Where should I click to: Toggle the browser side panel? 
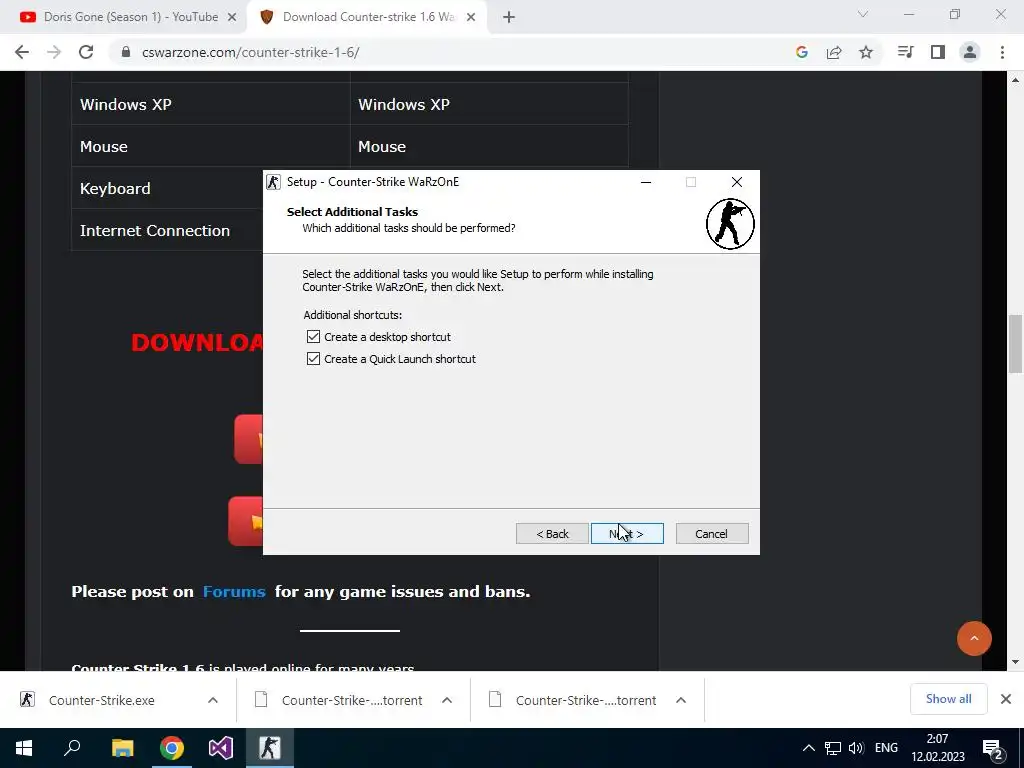pos(938,52)
